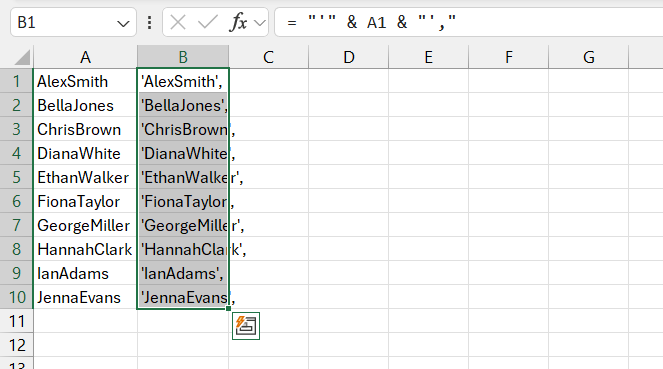Select row 5 header

(16, 177)
